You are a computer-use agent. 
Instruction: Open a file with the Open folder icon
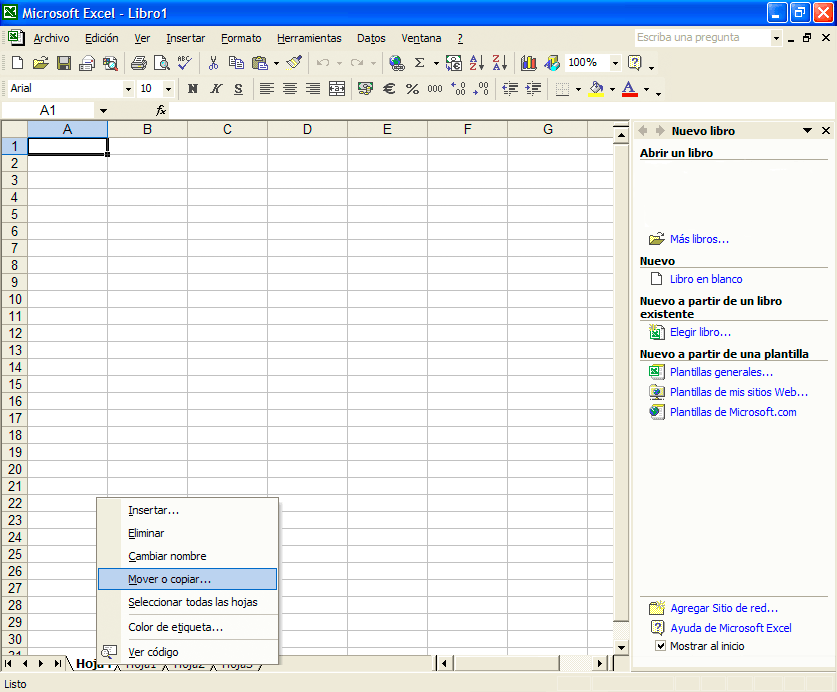[40, 63]
